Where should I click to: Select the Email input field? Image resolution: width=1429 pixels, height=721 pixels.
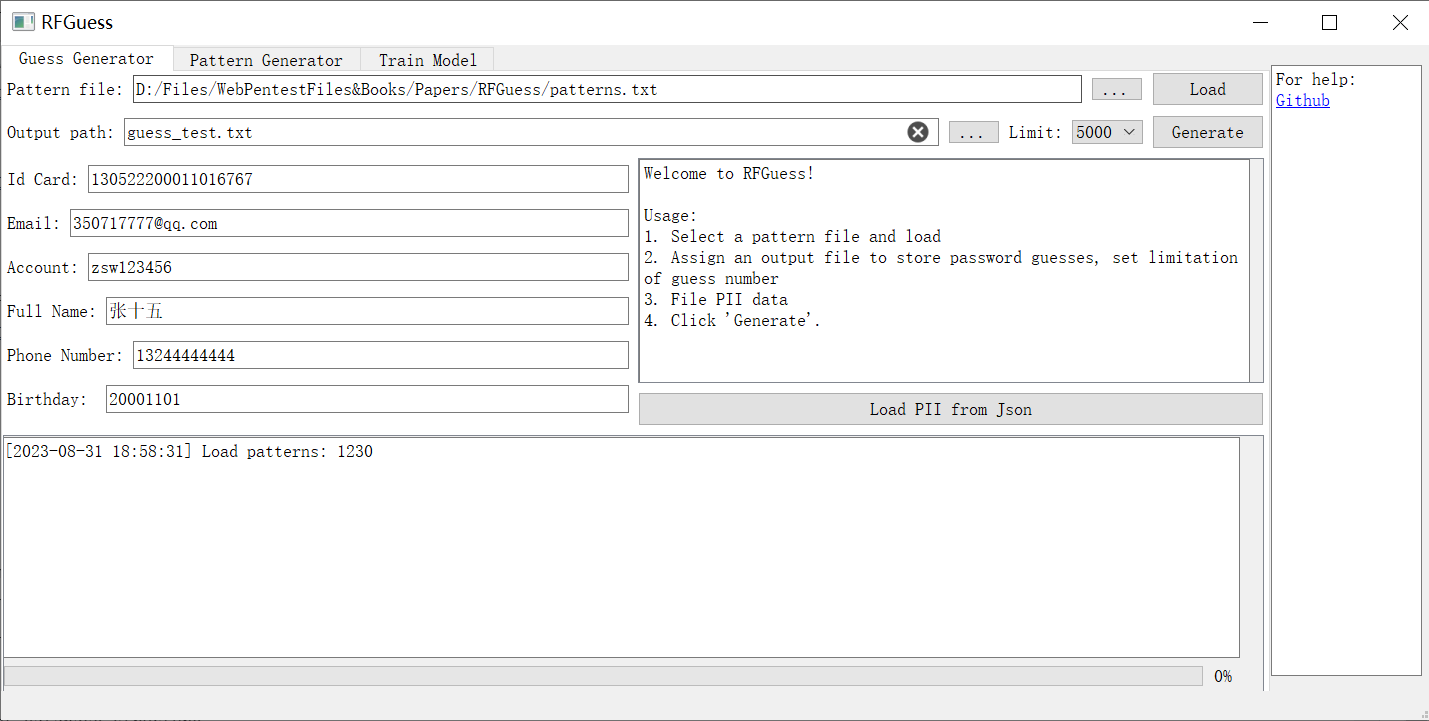coord(349,223)
